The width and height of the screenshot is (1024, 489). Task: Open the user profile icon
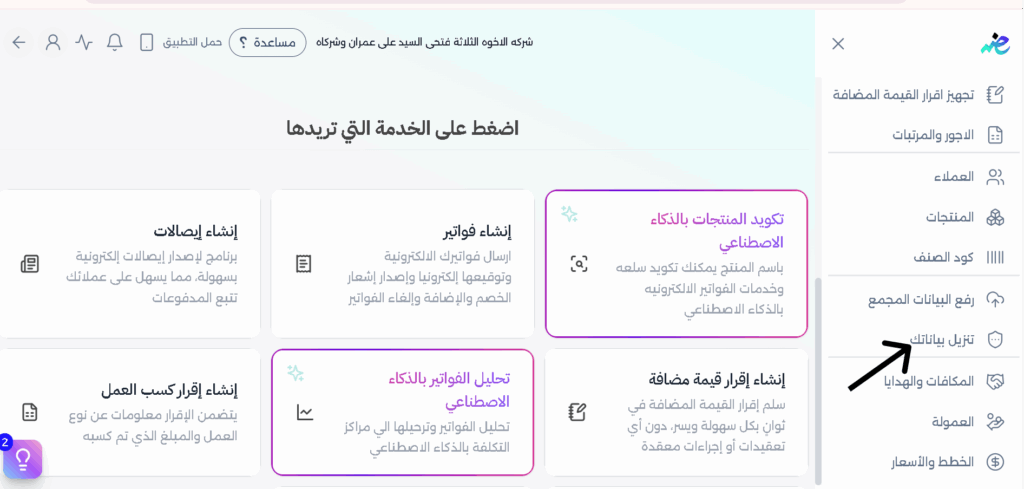pos(53,43)
